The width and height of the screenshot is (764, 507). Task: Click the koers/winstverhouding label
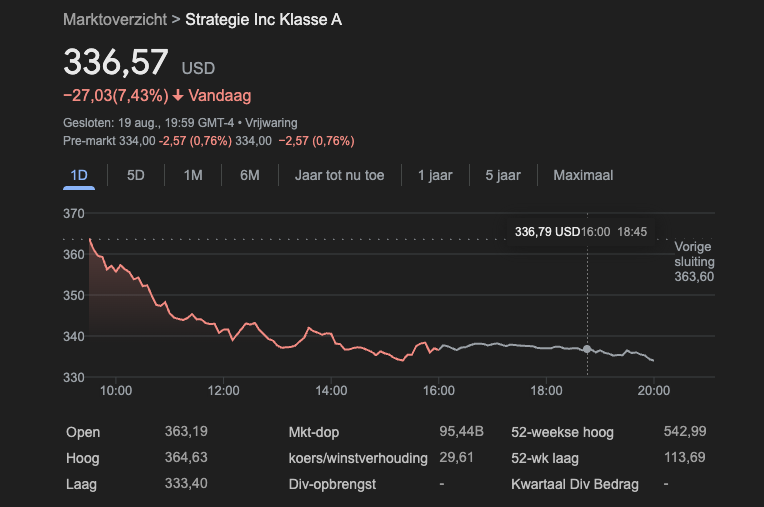358,458
